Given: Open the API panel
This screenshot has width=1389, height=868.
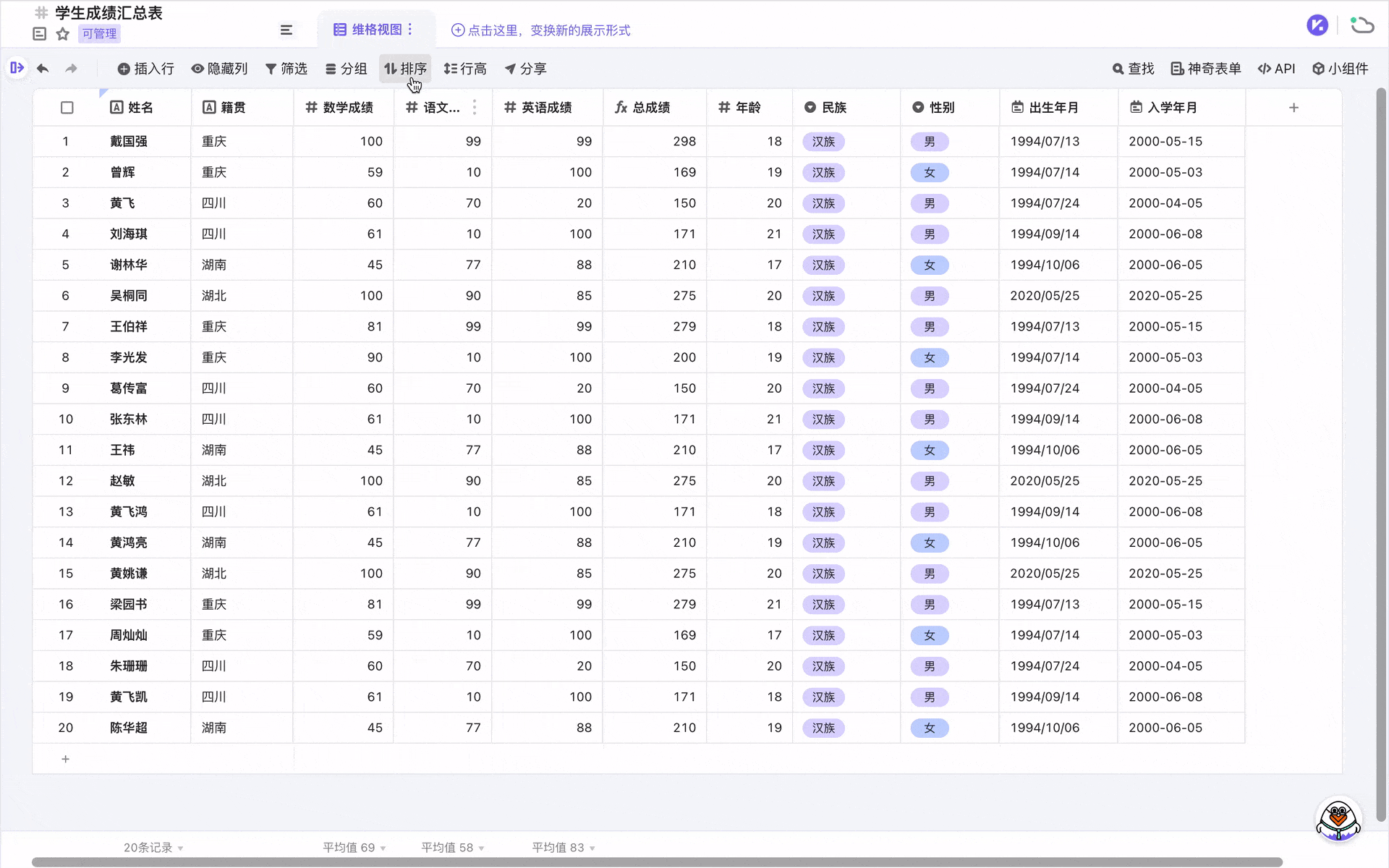Looking at the screenshot, I should click(x=1276, y=69).
